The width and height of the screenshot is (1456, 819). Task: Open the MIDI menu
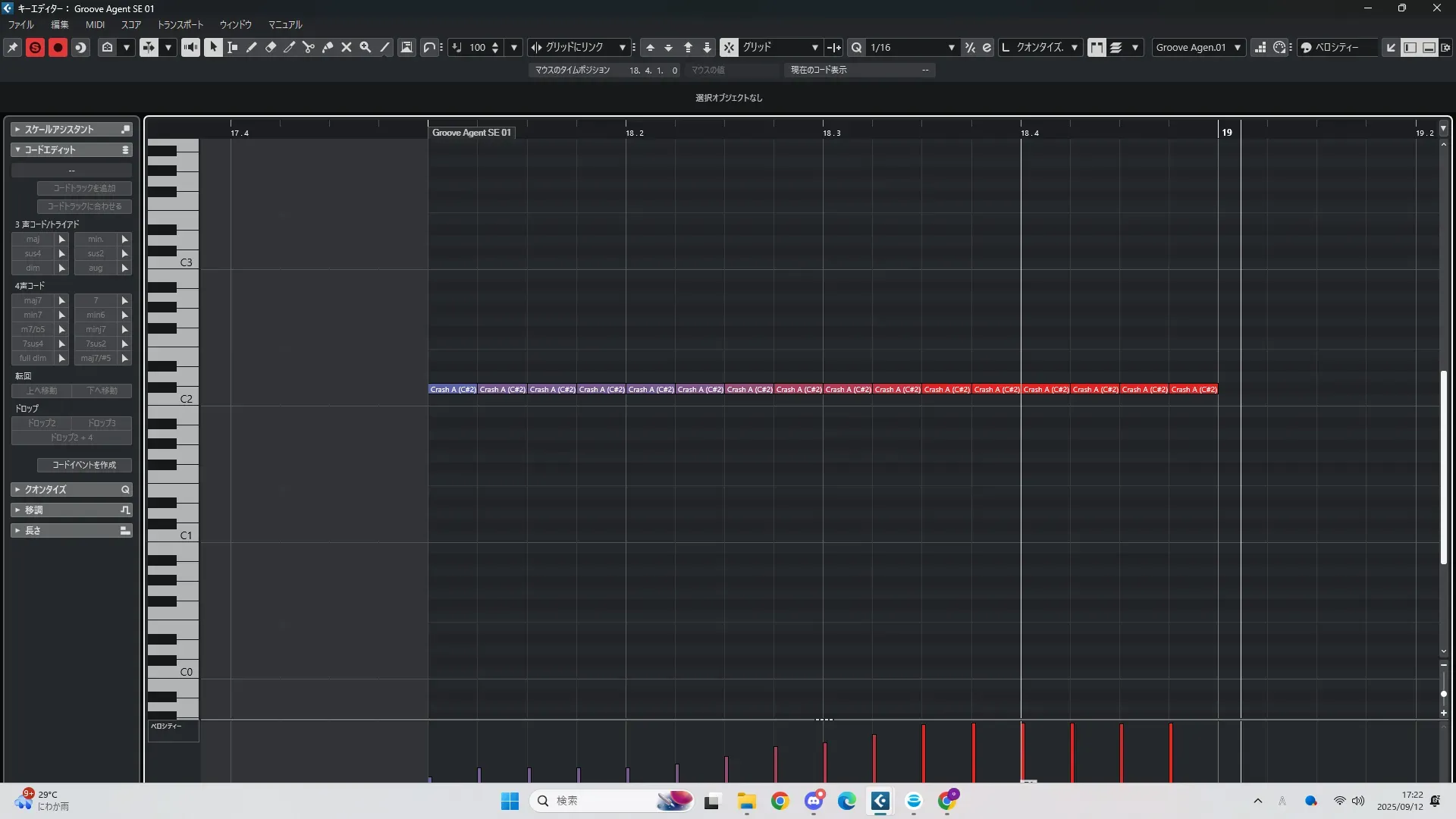pyautogui.click(x=95, y=25)
